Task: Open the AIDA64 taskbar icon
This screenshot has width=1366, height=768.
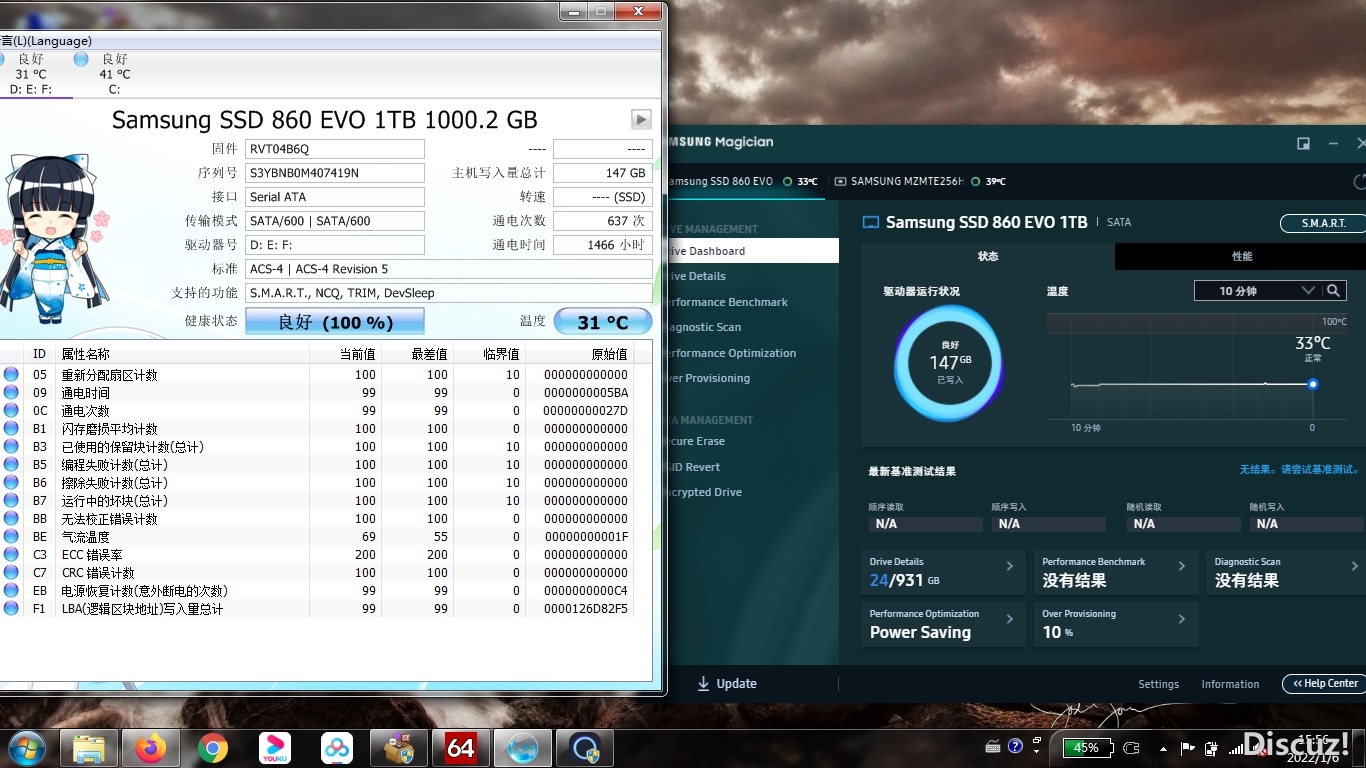Action: (x=460, y=748)
